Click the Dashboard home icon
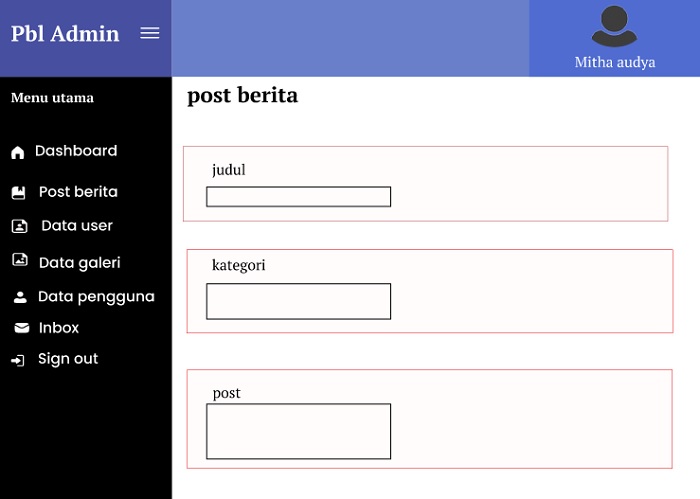This screenshot has height=499, width=700. click(x=17, y=152)
